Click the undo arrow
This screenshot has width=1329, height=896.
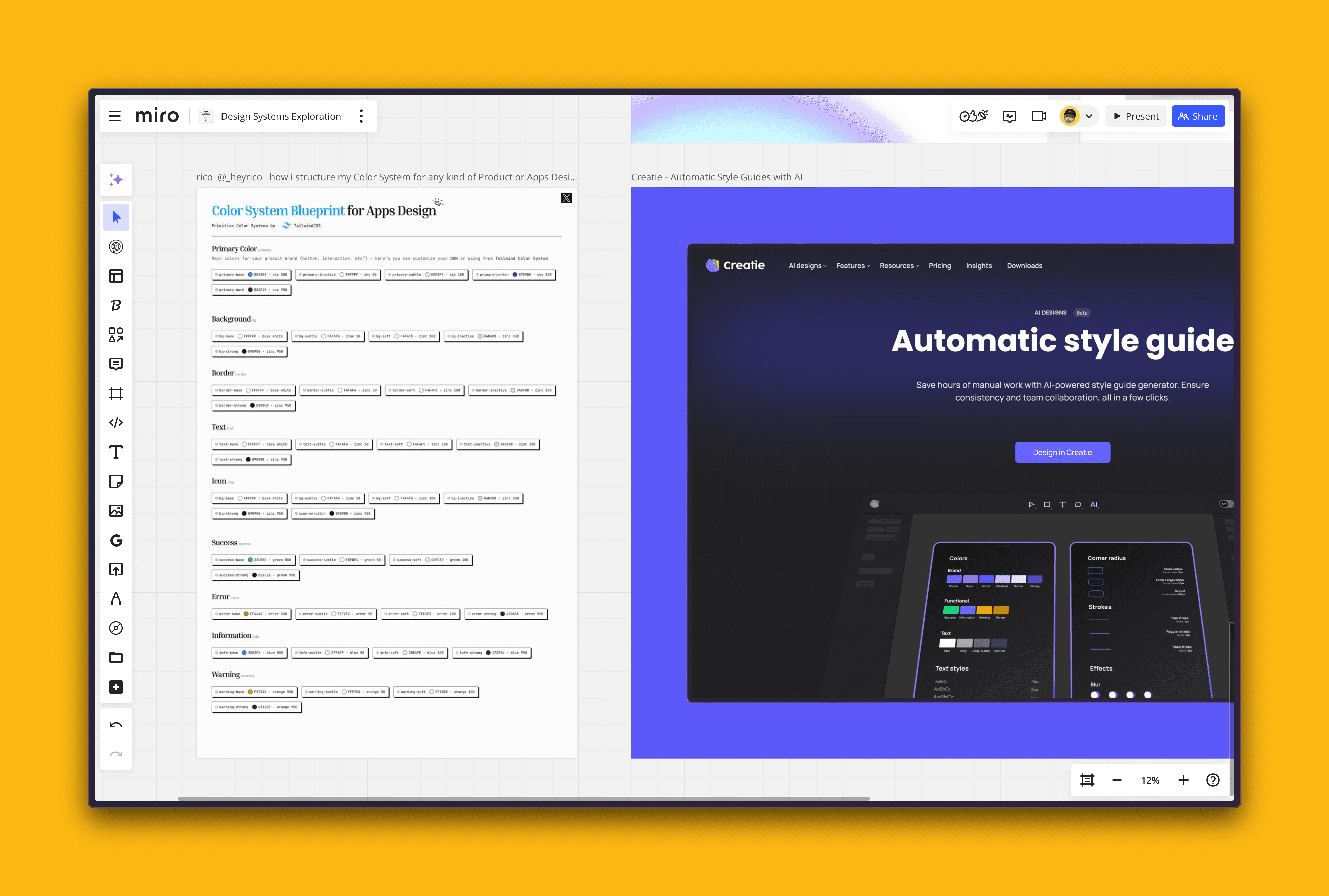click(x=116, y=725)
